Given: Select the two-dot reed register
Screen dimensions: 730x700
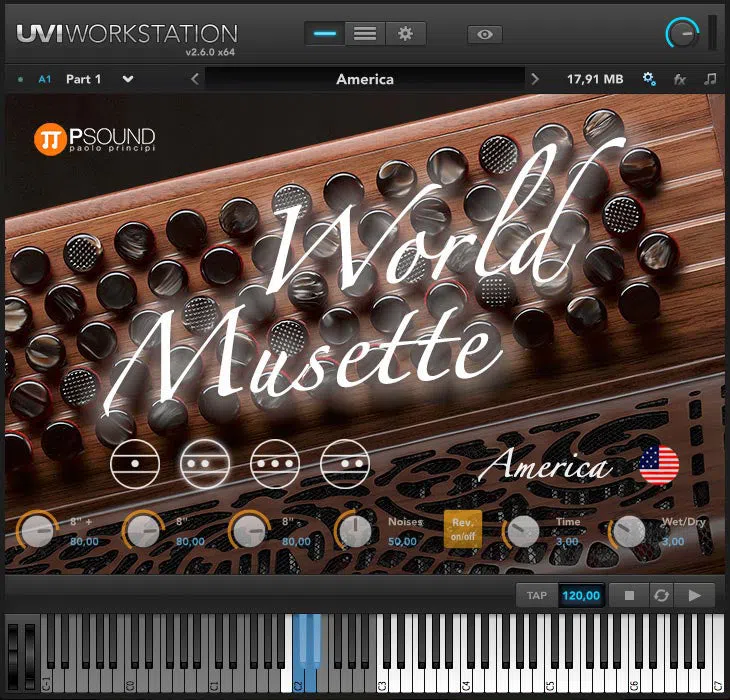Looking at the screenshot, I should coord(205,464).
